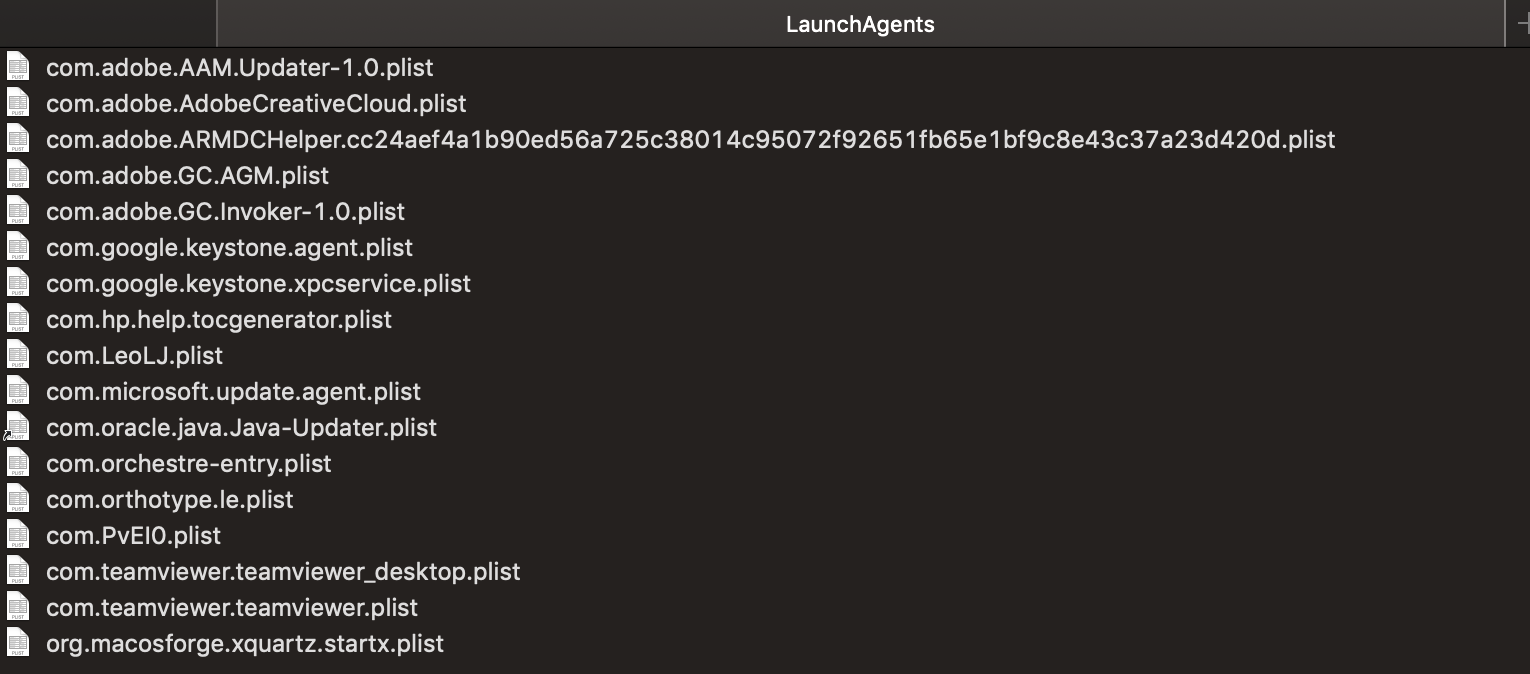
Task: Select the com.adobe.GC.Invoker-1.0.plist file name
Action: (x=225, y=212)
